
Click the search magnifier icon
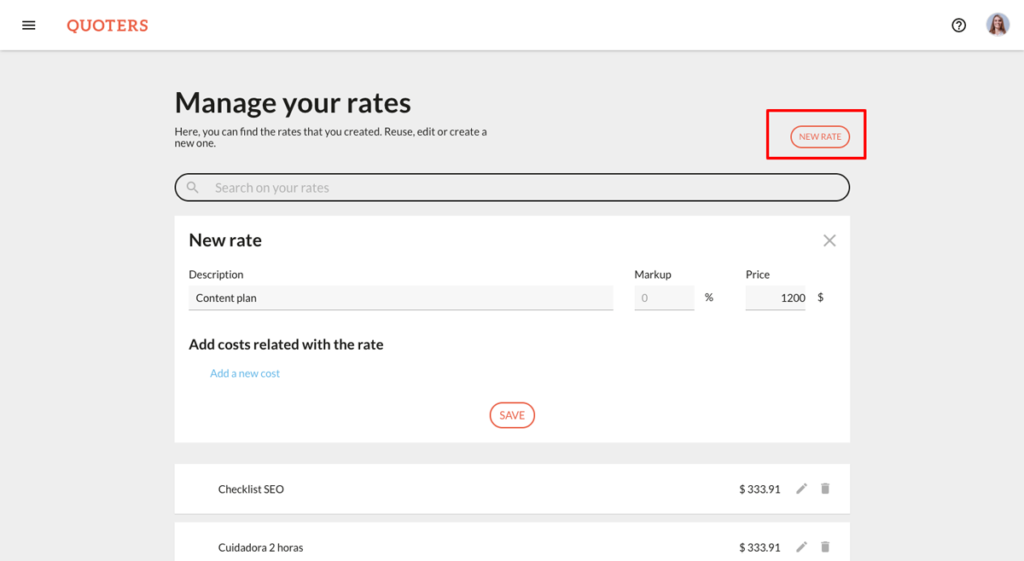tap(193, 187)
